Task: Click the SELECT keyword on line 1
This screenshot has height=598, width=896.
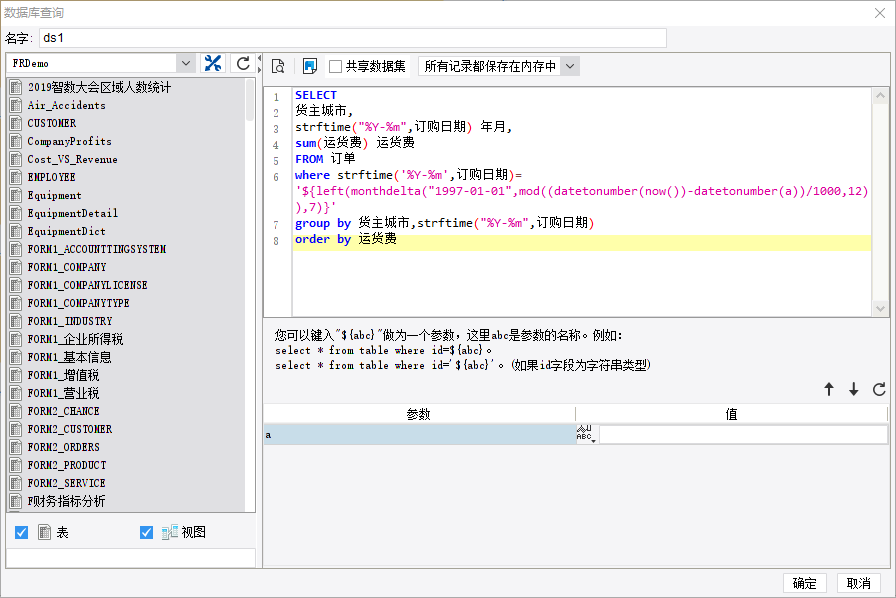Action: coord(315,95)
